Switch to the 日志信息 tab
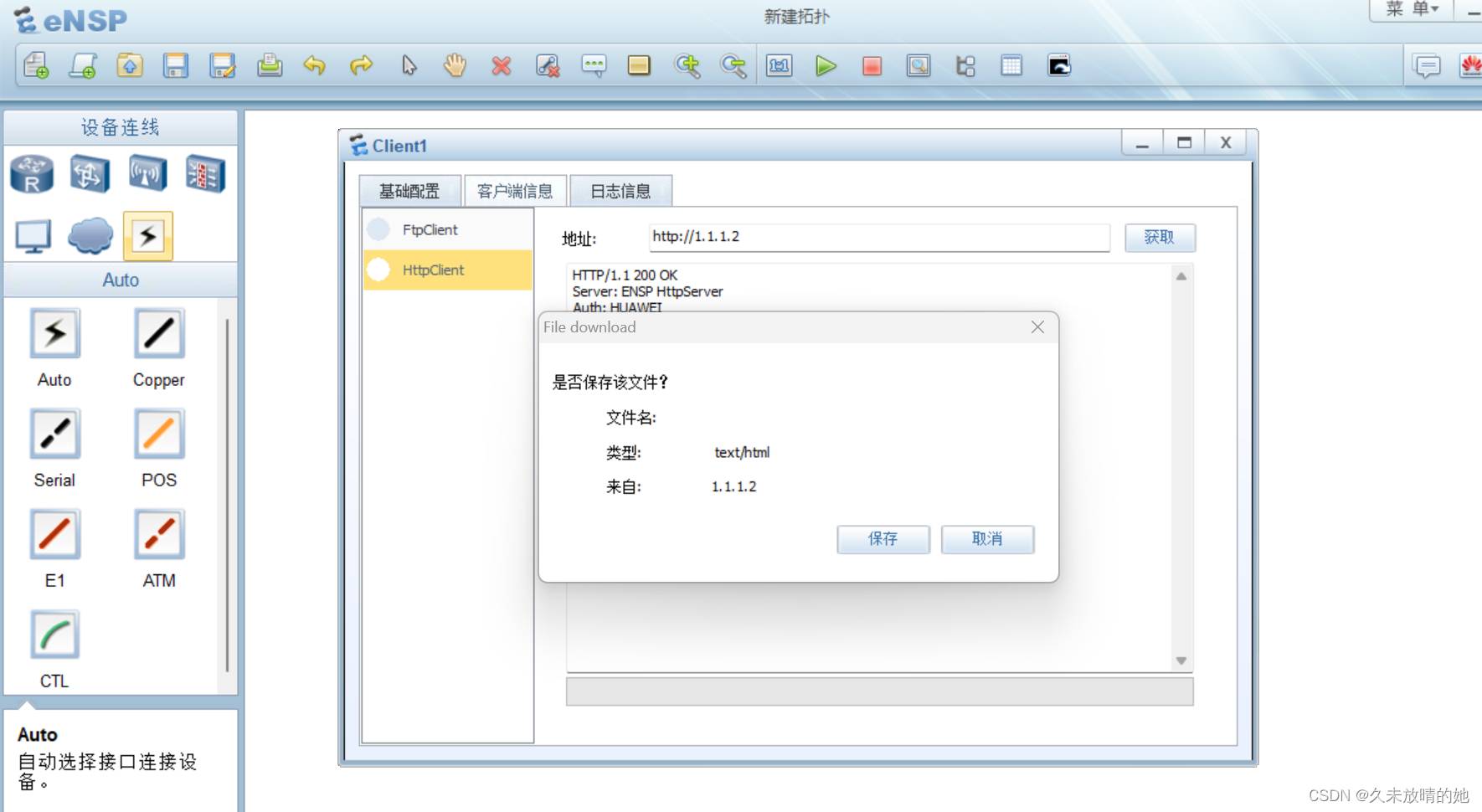1482x812 pixels. point(620,191)
